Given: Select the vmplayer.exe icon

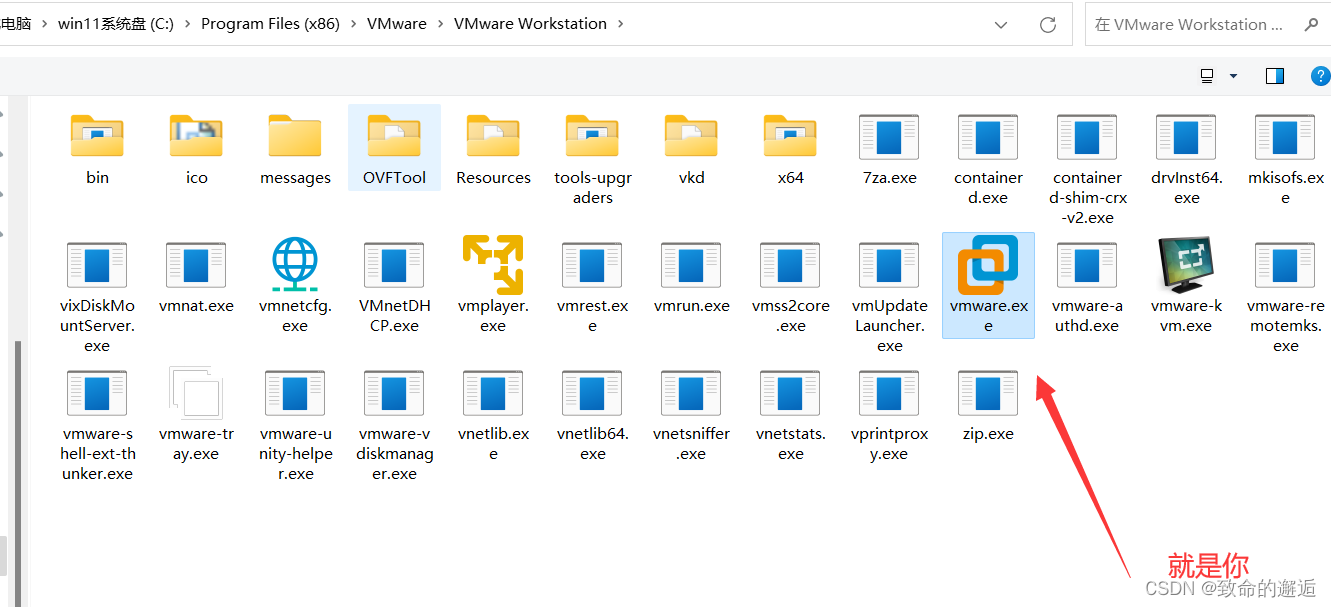Looking at the screenshot, I should [493, 264].
